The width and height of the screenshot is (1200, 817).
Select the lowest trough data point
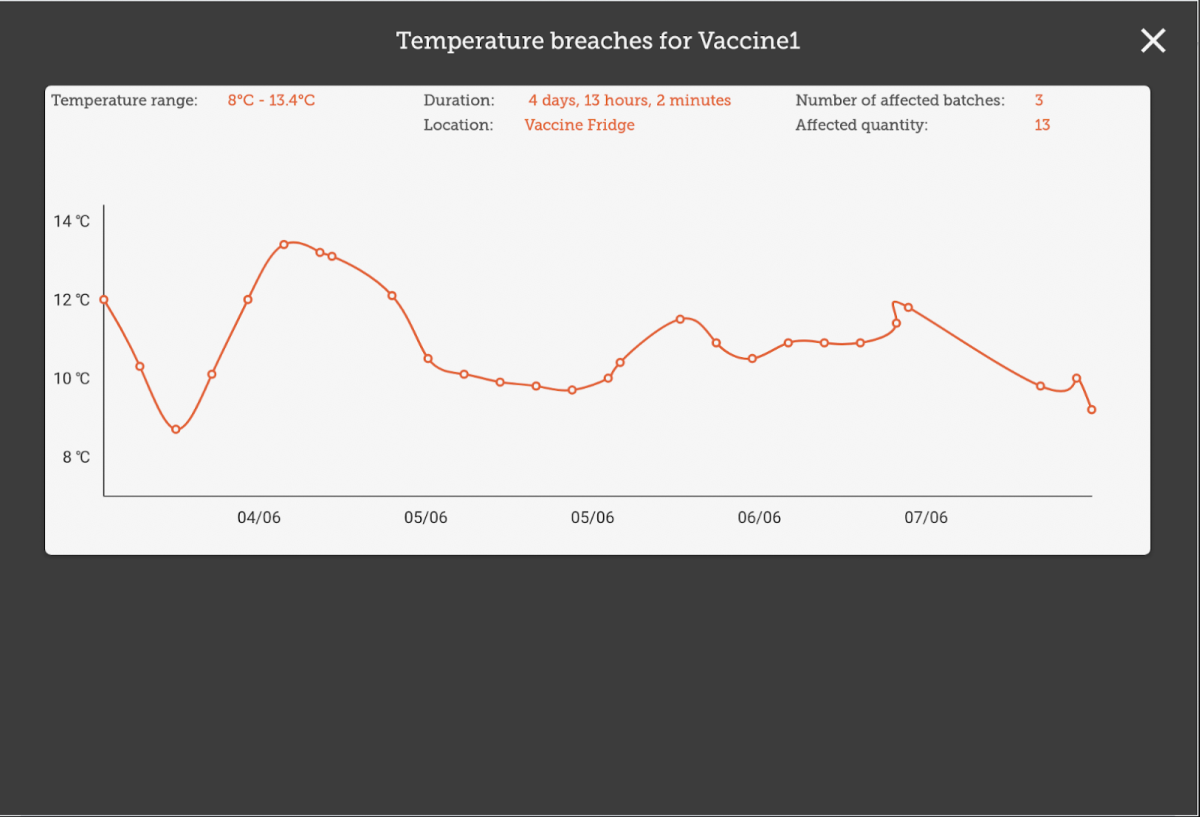(176, 429)
